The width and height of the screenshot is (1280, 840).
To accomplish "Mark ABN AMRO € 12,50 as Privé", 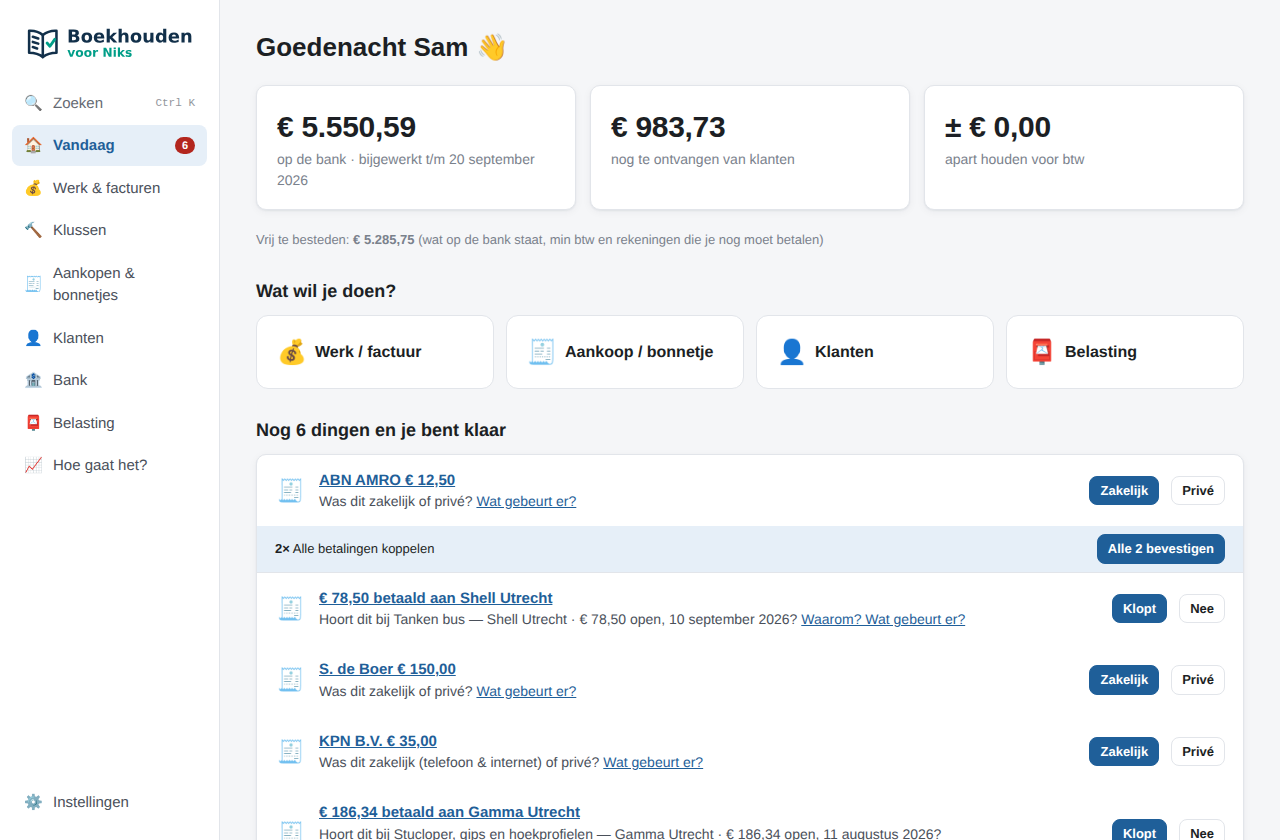I will coord(1198,491).
